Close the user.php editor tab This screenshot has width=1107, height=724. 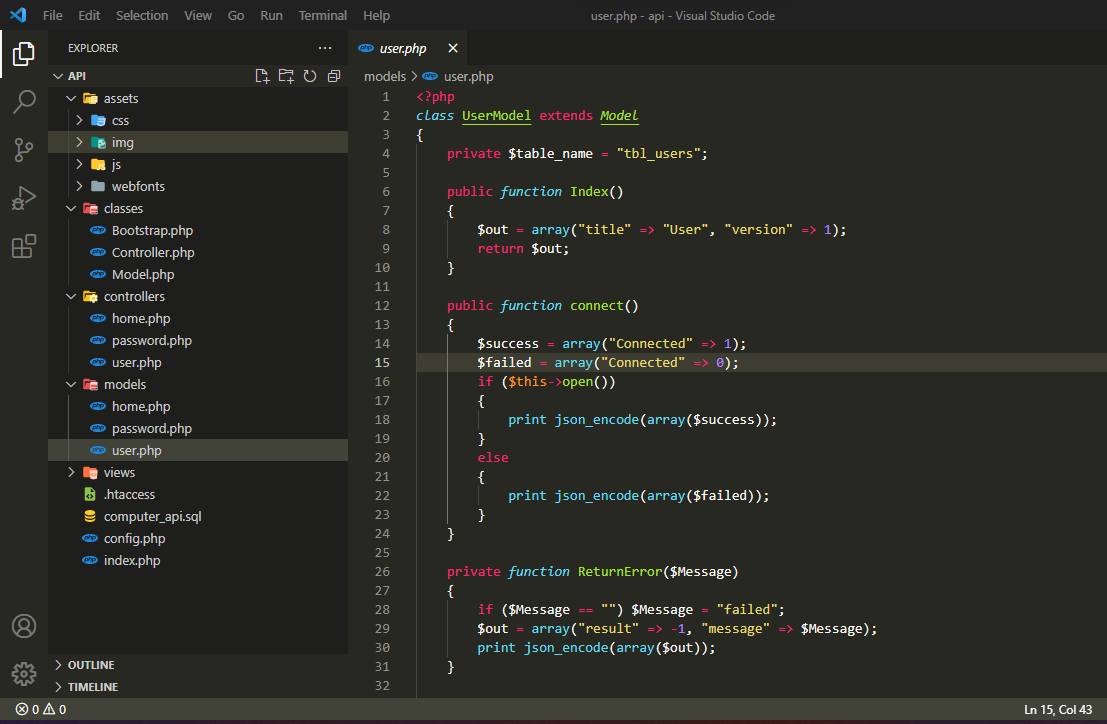[452, 48]
